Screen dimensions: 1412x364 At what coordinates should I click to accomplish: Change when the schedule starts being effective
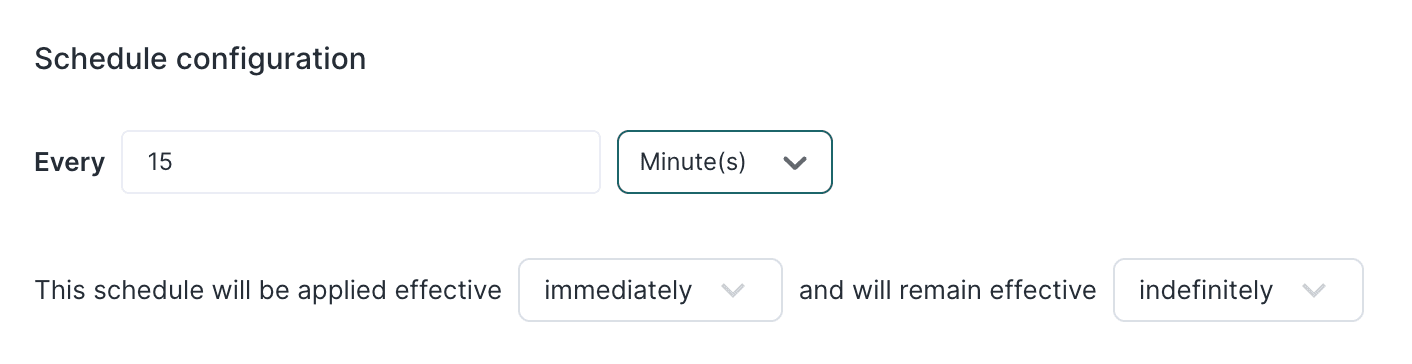[x=650, y=290]
